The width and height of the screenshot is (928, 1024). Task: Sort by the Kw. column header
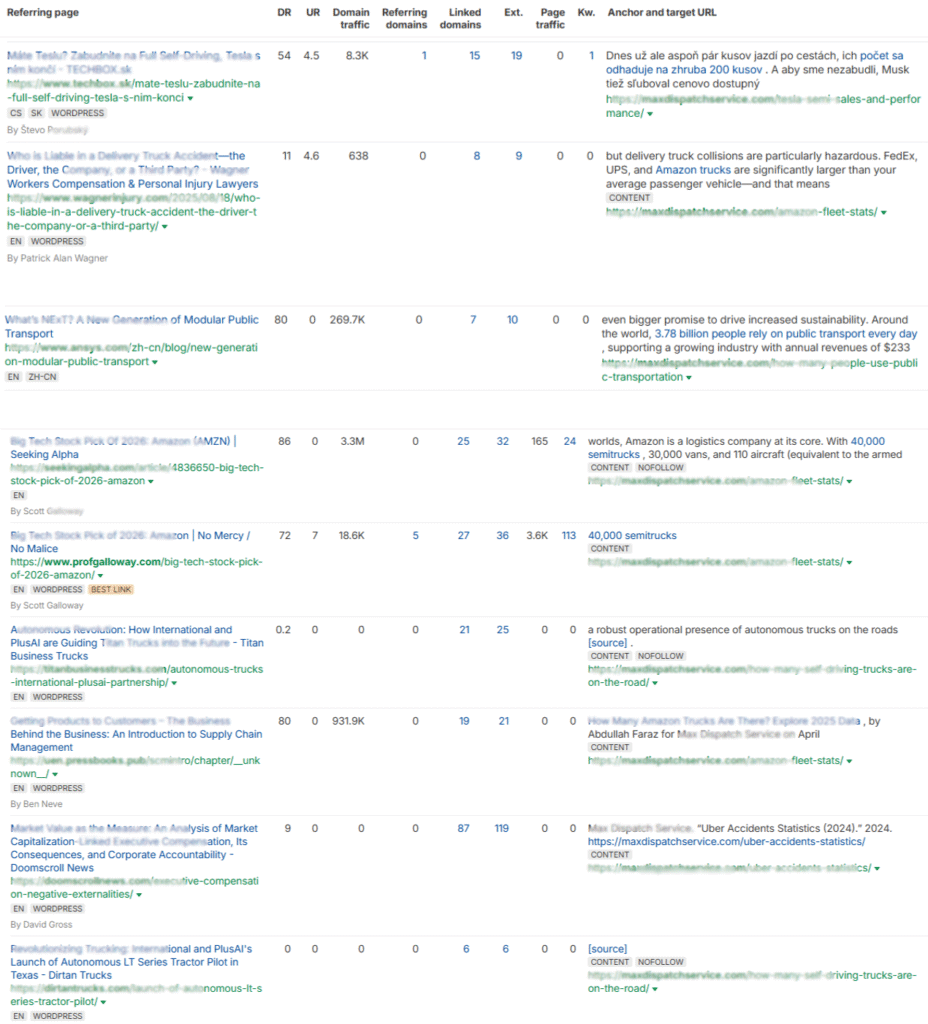click(x=586, y=12)
